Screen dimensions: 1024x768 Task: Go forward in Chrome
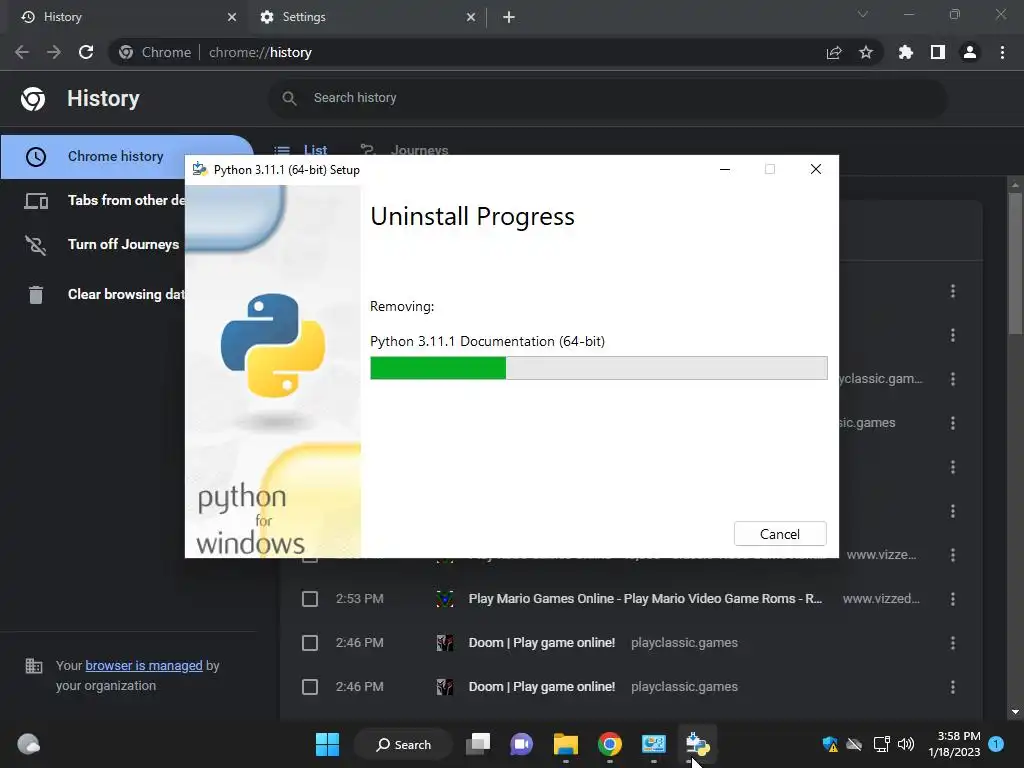pos(54,52)
